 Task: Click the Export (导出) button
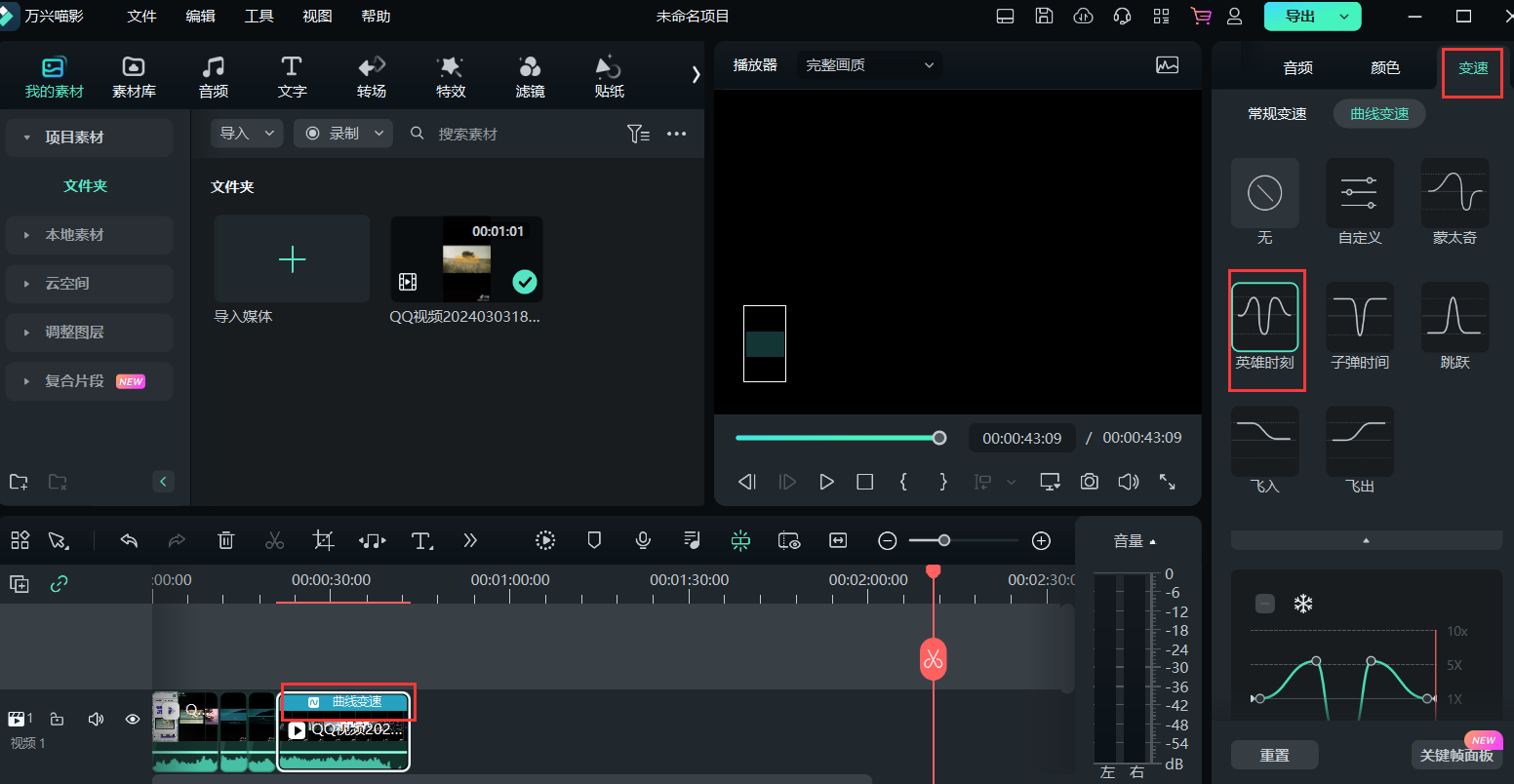pyautogui.click(x=1299, y=17)
